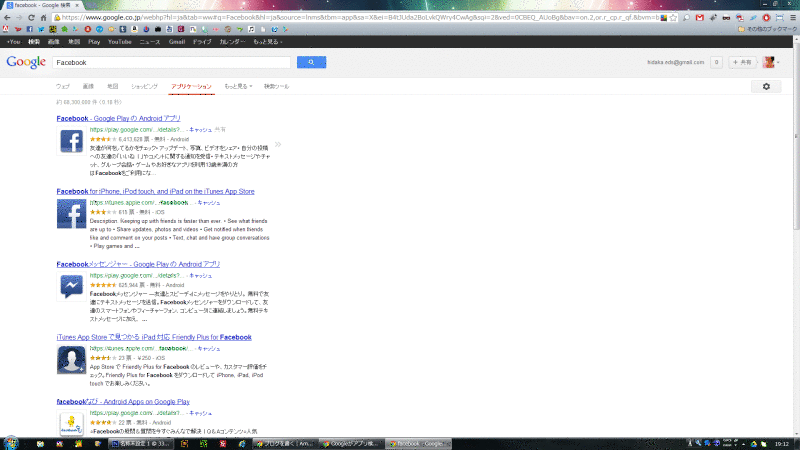Select the ウェブ search tab

point(63,86)
